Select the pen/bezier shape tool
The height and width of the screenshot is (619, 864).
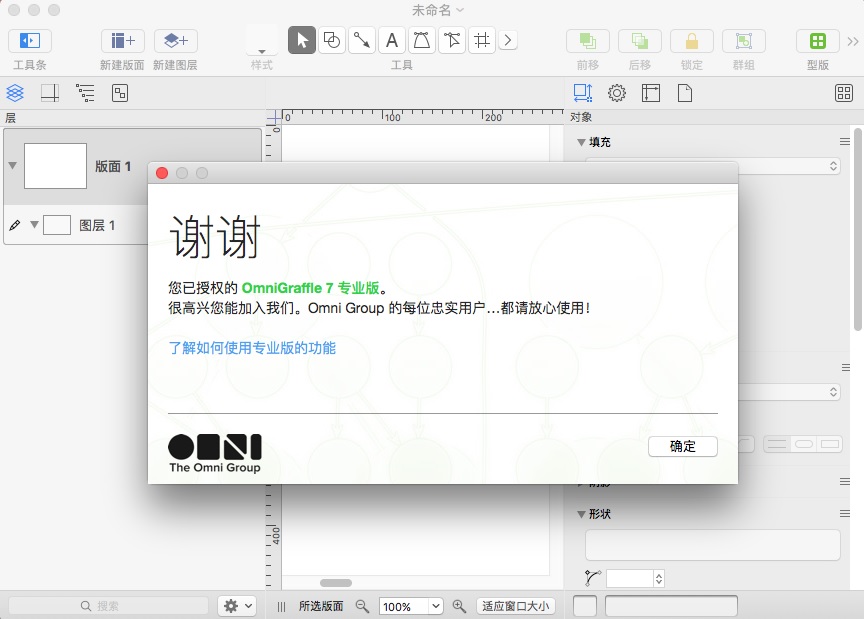422,40
